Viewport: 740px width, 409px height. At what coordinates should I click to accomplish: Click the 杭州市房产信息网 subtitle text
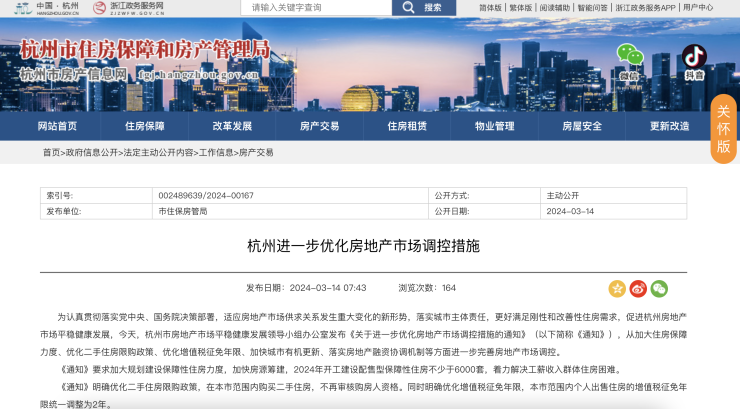73,74
